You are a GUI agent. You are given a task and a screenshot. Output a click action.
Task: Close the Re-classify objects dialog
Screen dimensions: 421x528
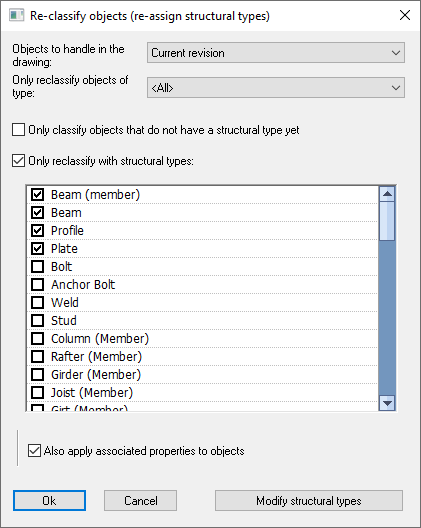(404, 15)
